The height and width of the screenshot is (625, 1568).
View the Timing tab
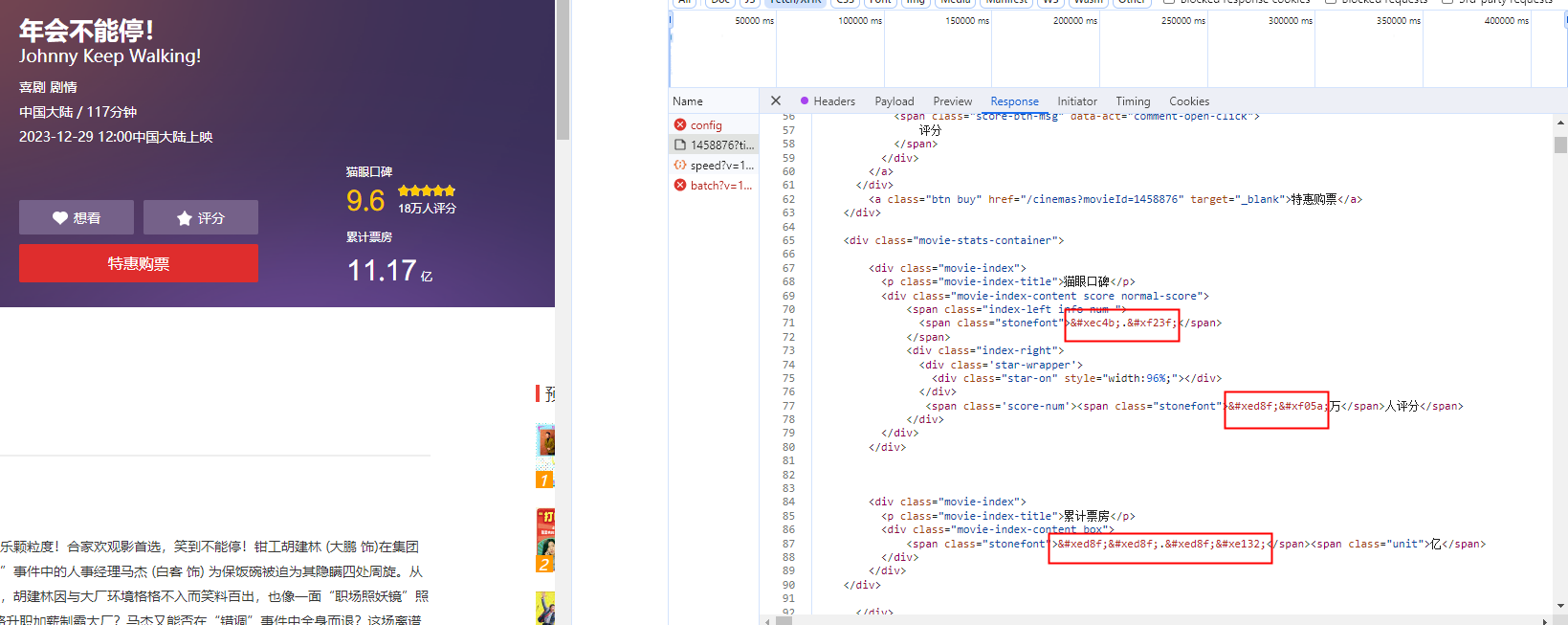point(1133,101)
